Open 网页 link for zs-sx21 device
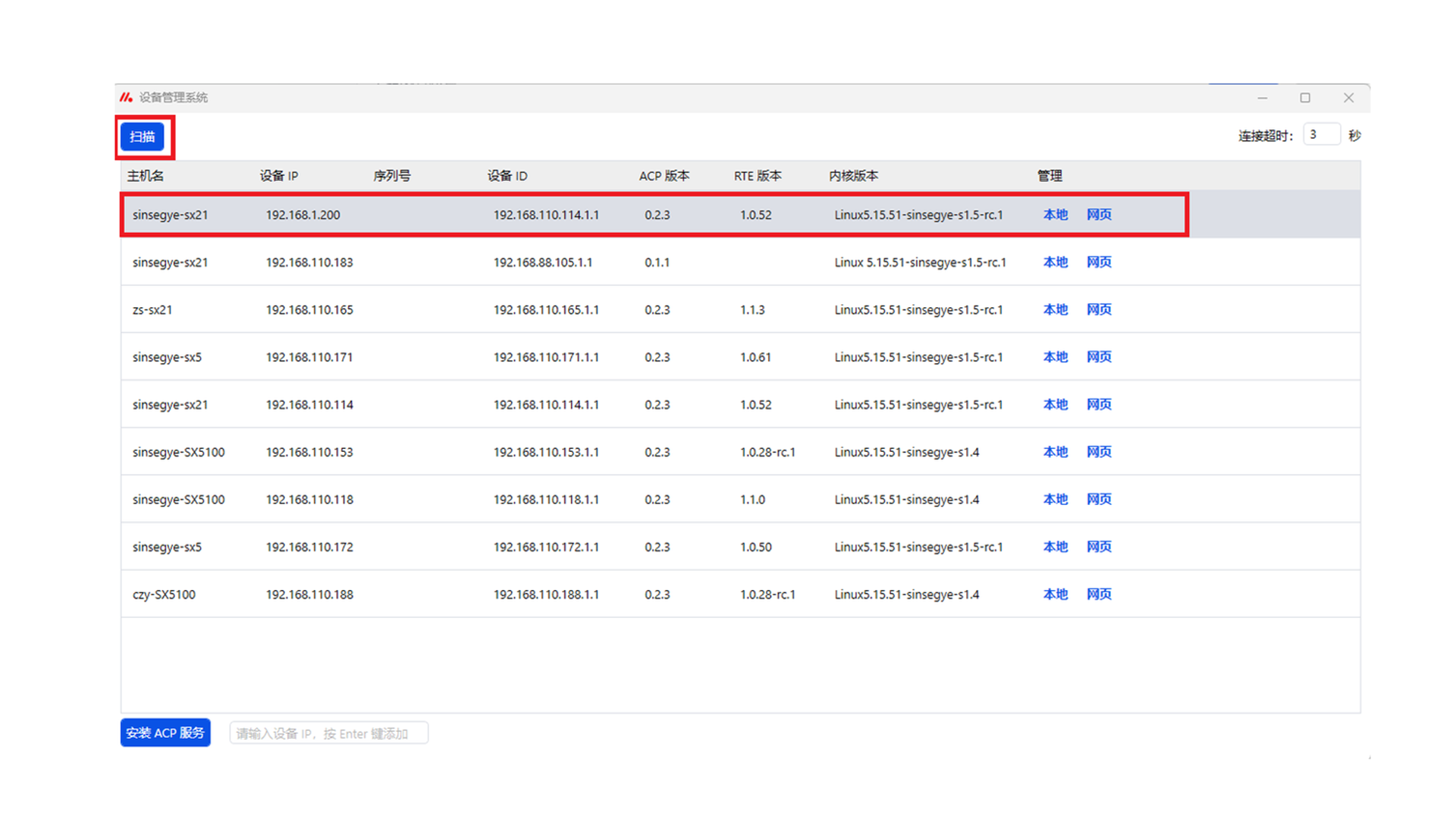Image resolution: width=1456 pixels, height=819 pixels. tap(1098, 309)
